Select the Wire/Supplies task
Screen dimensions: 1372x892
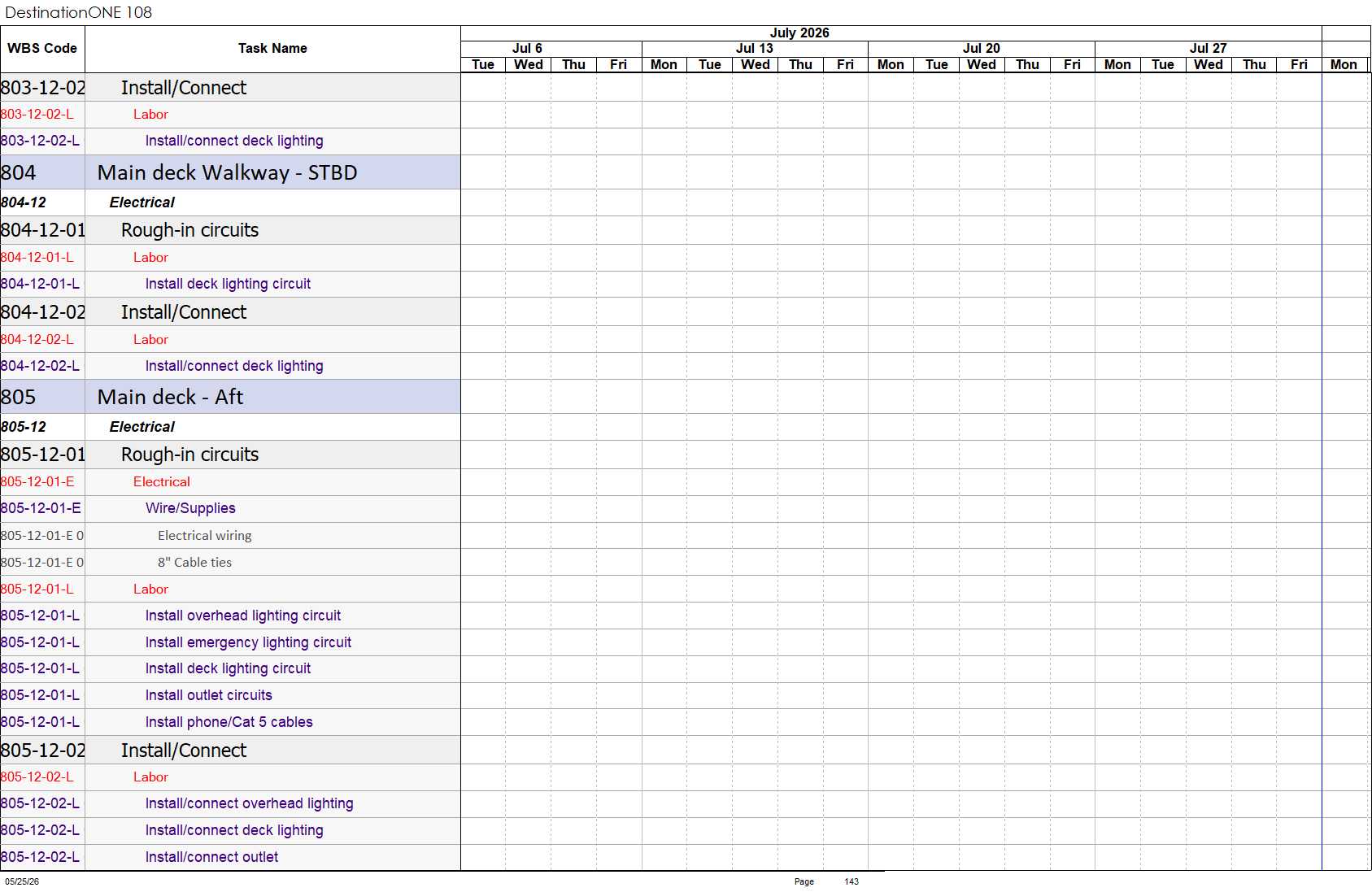point(190,508)
